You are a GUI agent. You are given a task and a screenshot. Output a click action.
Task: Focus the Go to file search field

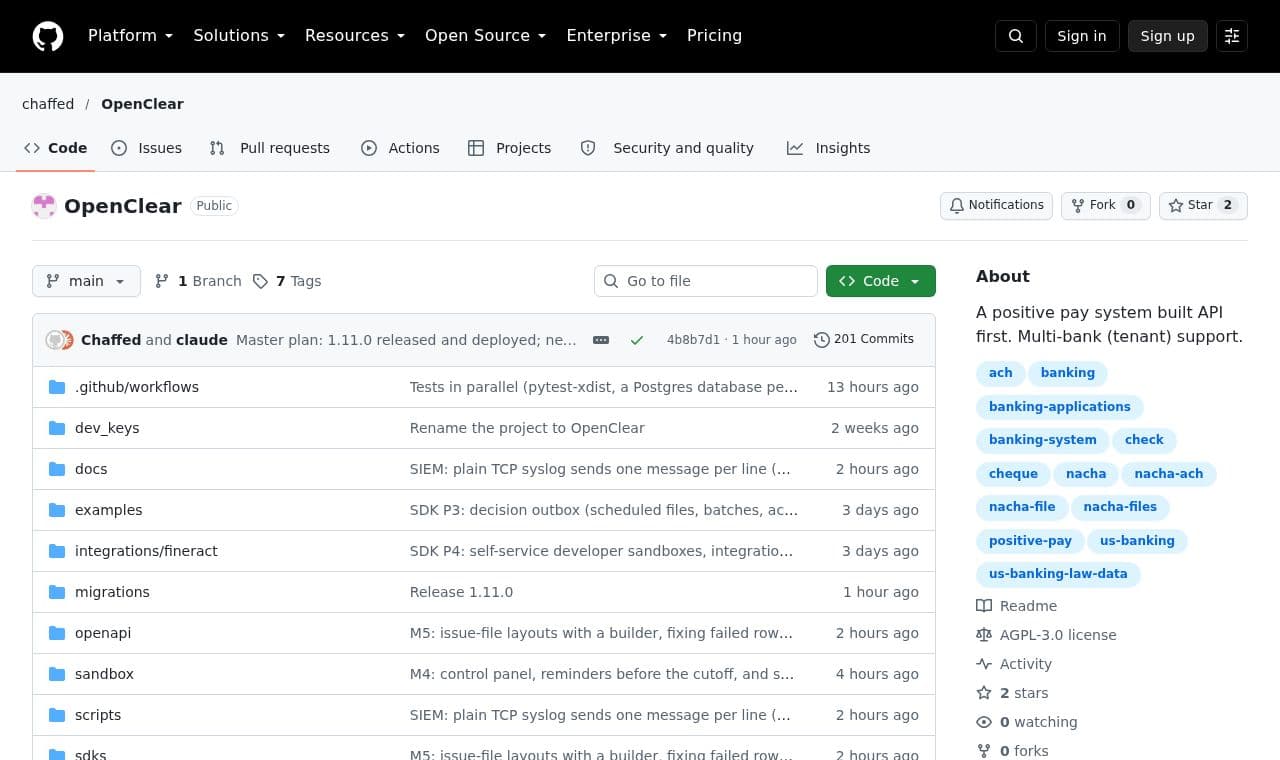tap(706, 281)
